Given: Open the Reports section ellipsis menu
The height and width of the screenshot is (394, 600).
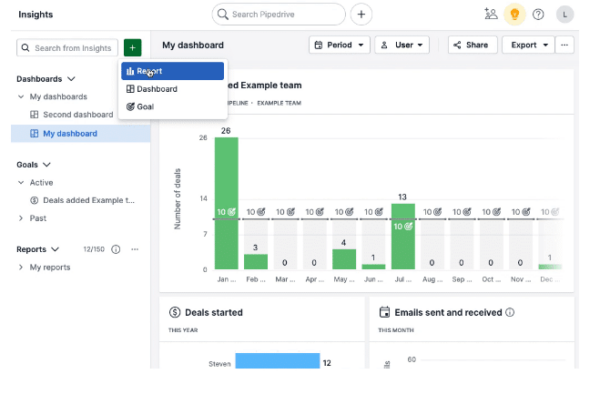Looking at the screenshot, I should click(x=135, y=249).
